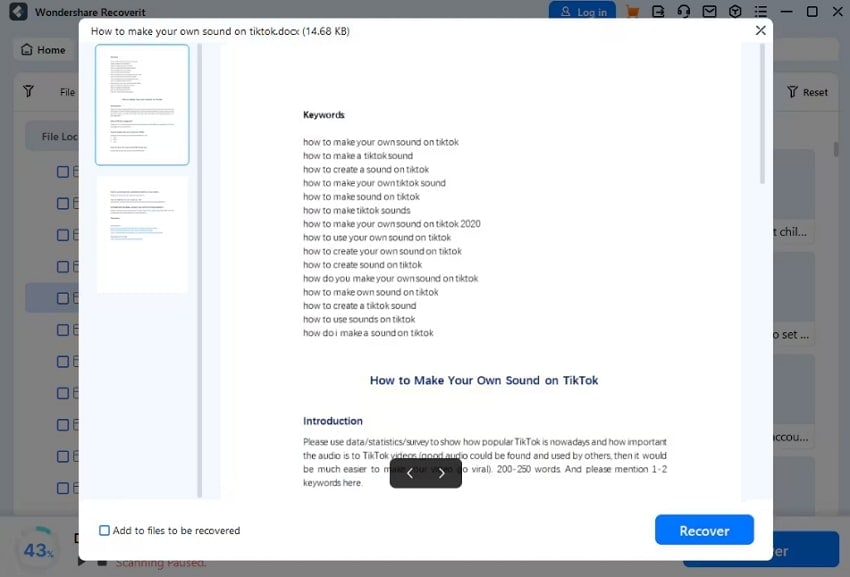Click the blue Recover button in preview
Image resolution: width=850 pixels, height=577 pixels.
[x=704, y=530]
